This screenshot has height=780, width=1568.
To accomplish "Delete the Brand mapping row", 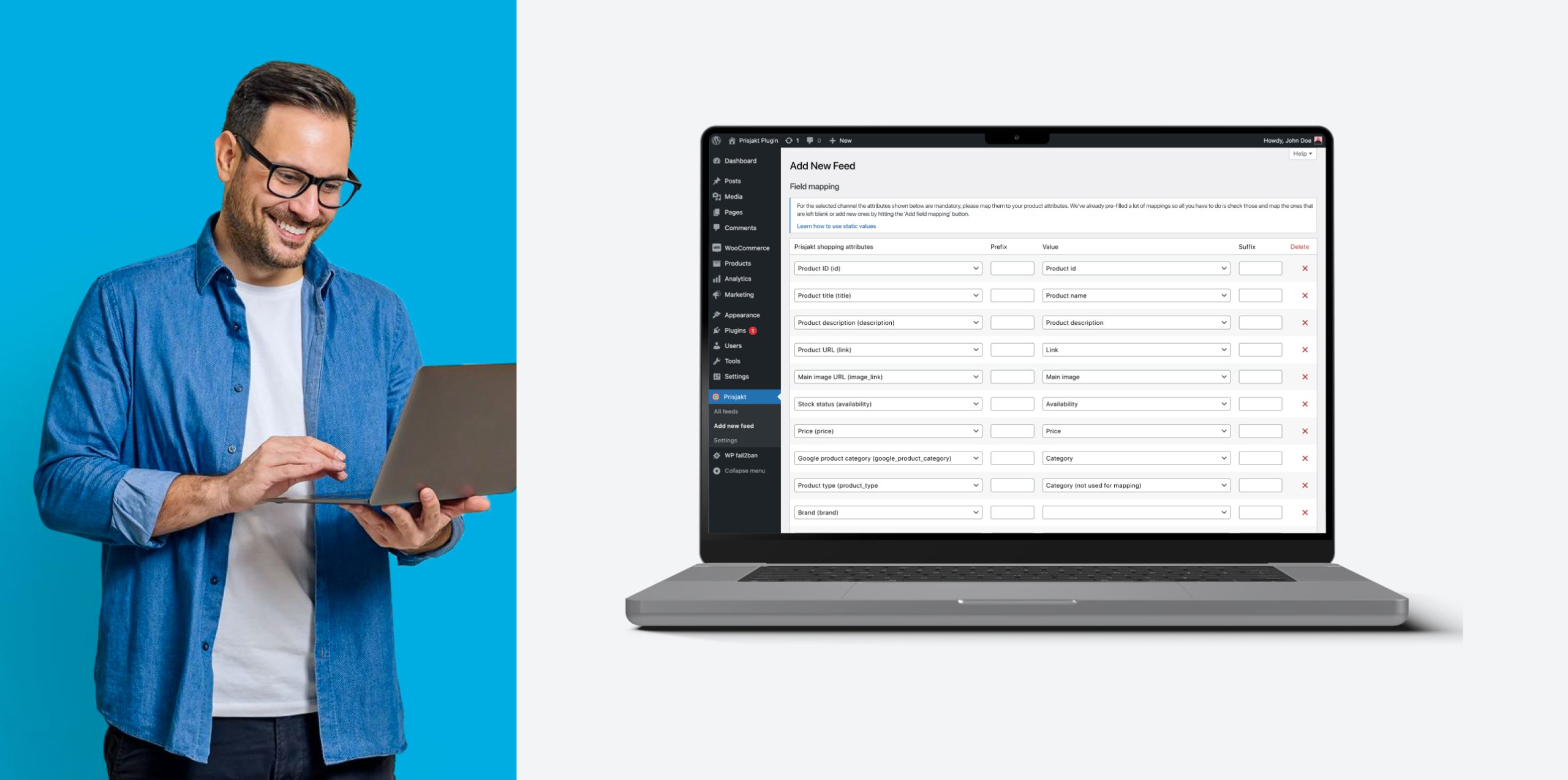I will coord(1305,512).
